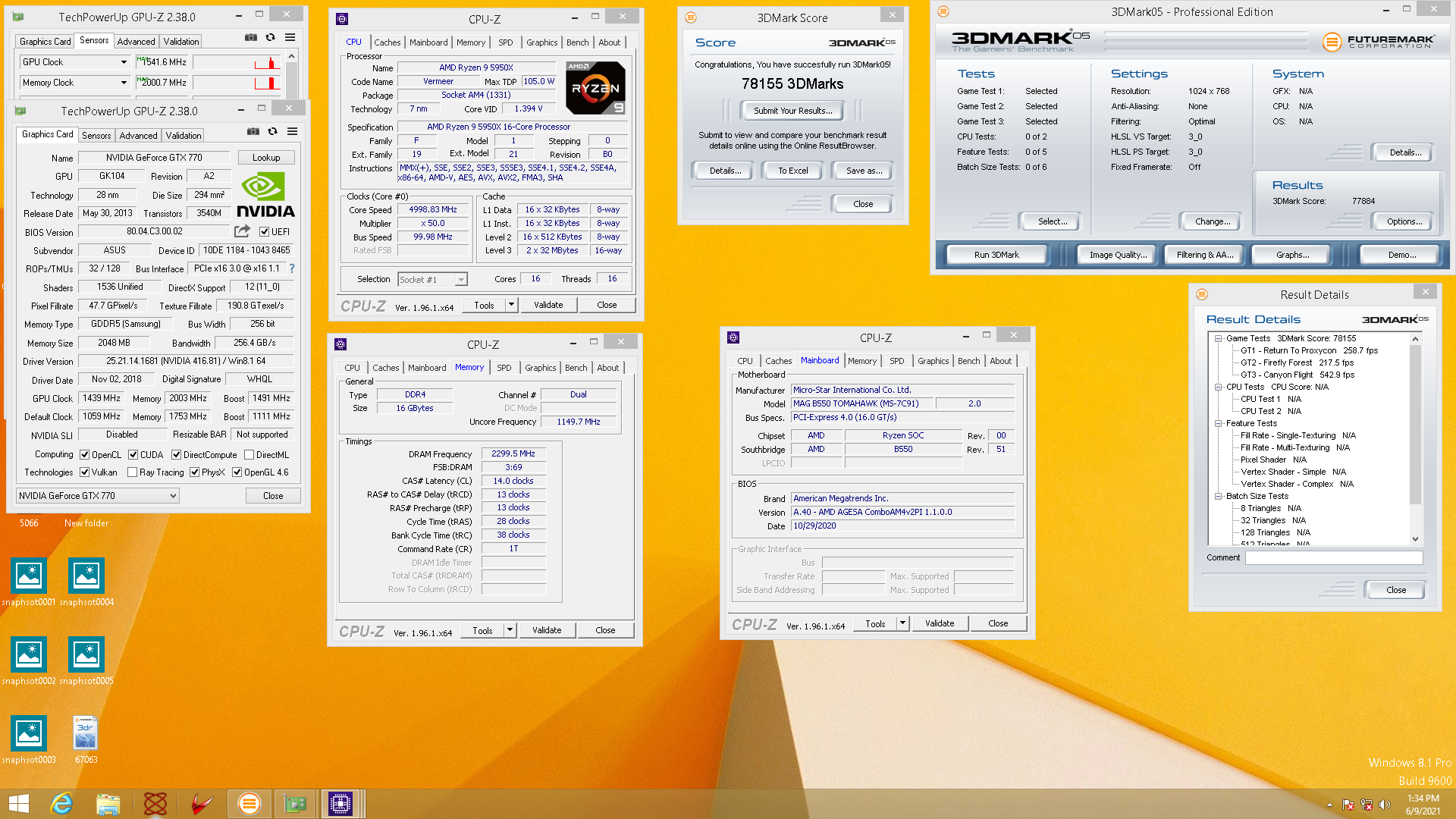1456x819 pixels.
Task: Open Tools dropdown arrow in CPU-Z Mainboard window
Action: tap(902, 623)
